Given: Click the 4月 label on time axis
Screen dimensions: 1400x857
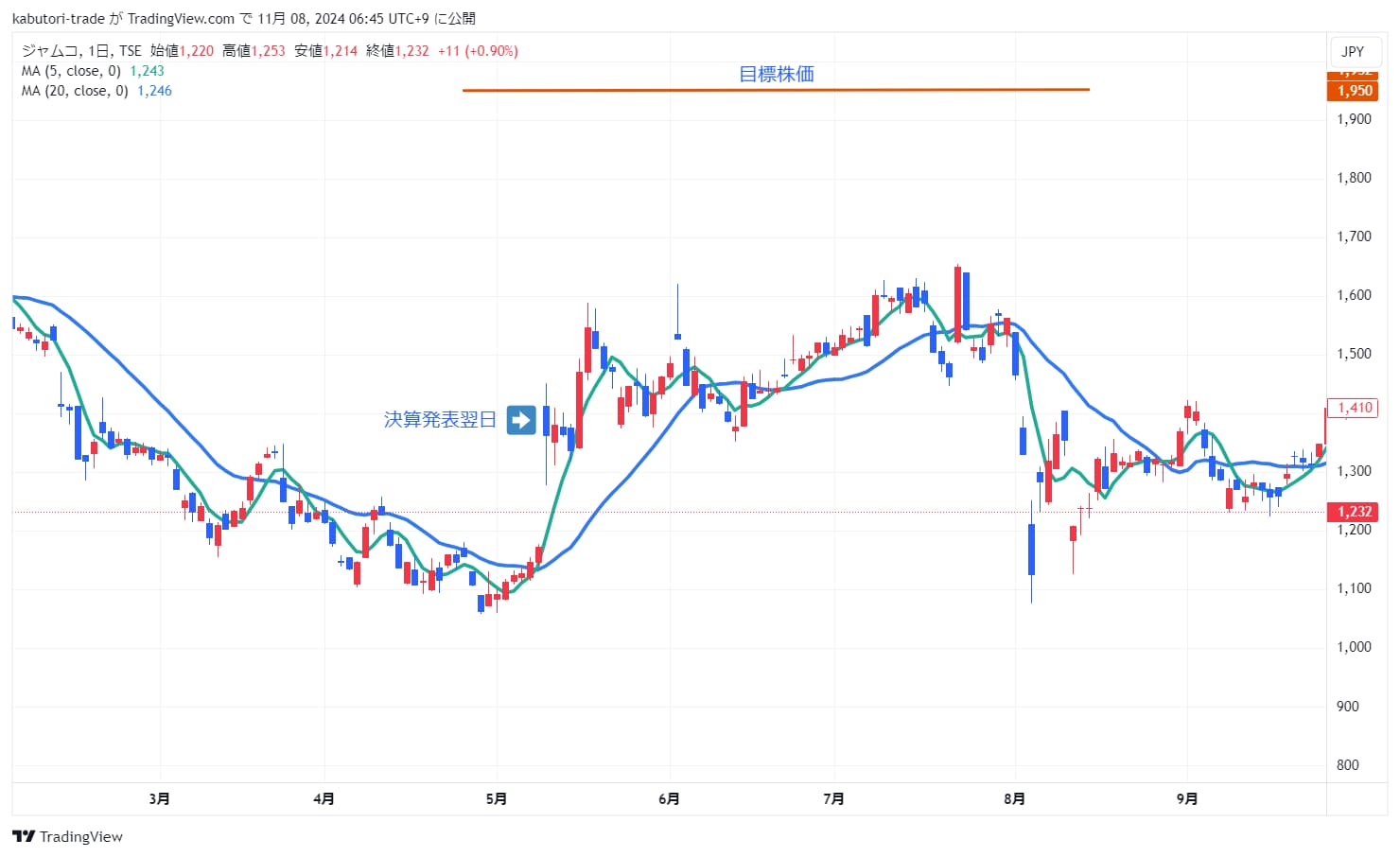Looking at the screenshot, I should [324, 799].
